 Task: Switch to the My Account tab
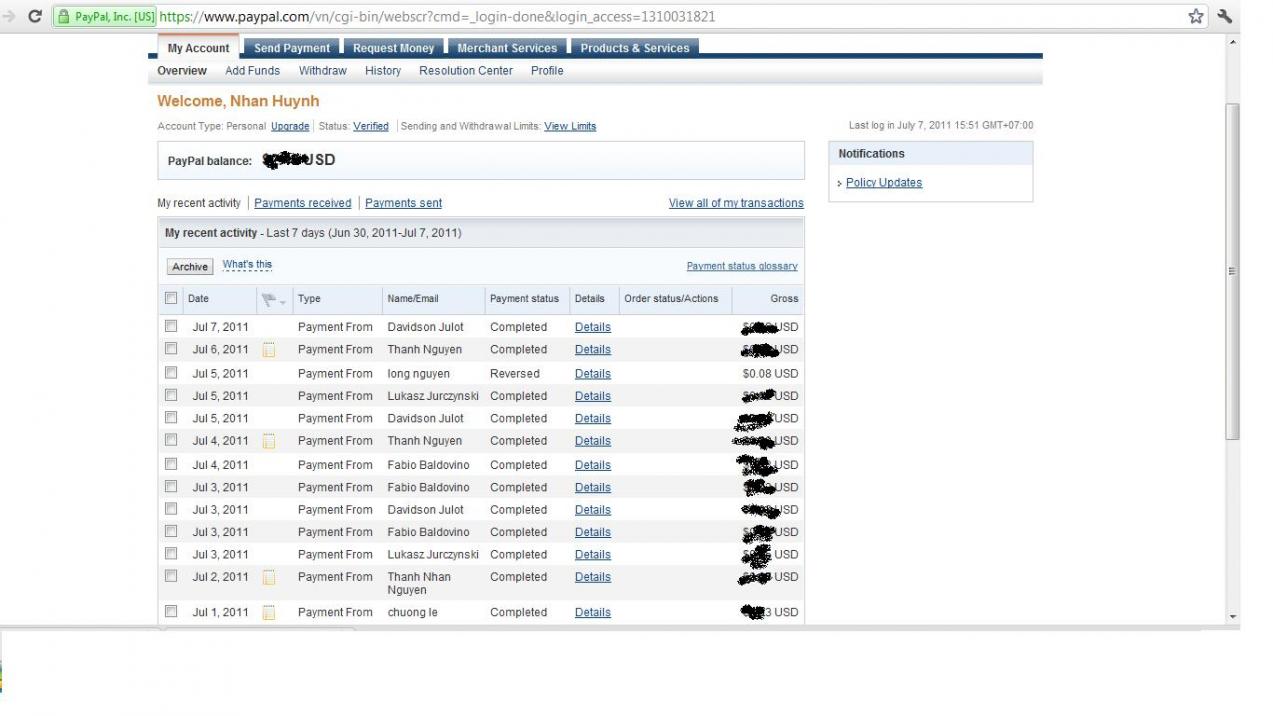click(x=198, y=48)
